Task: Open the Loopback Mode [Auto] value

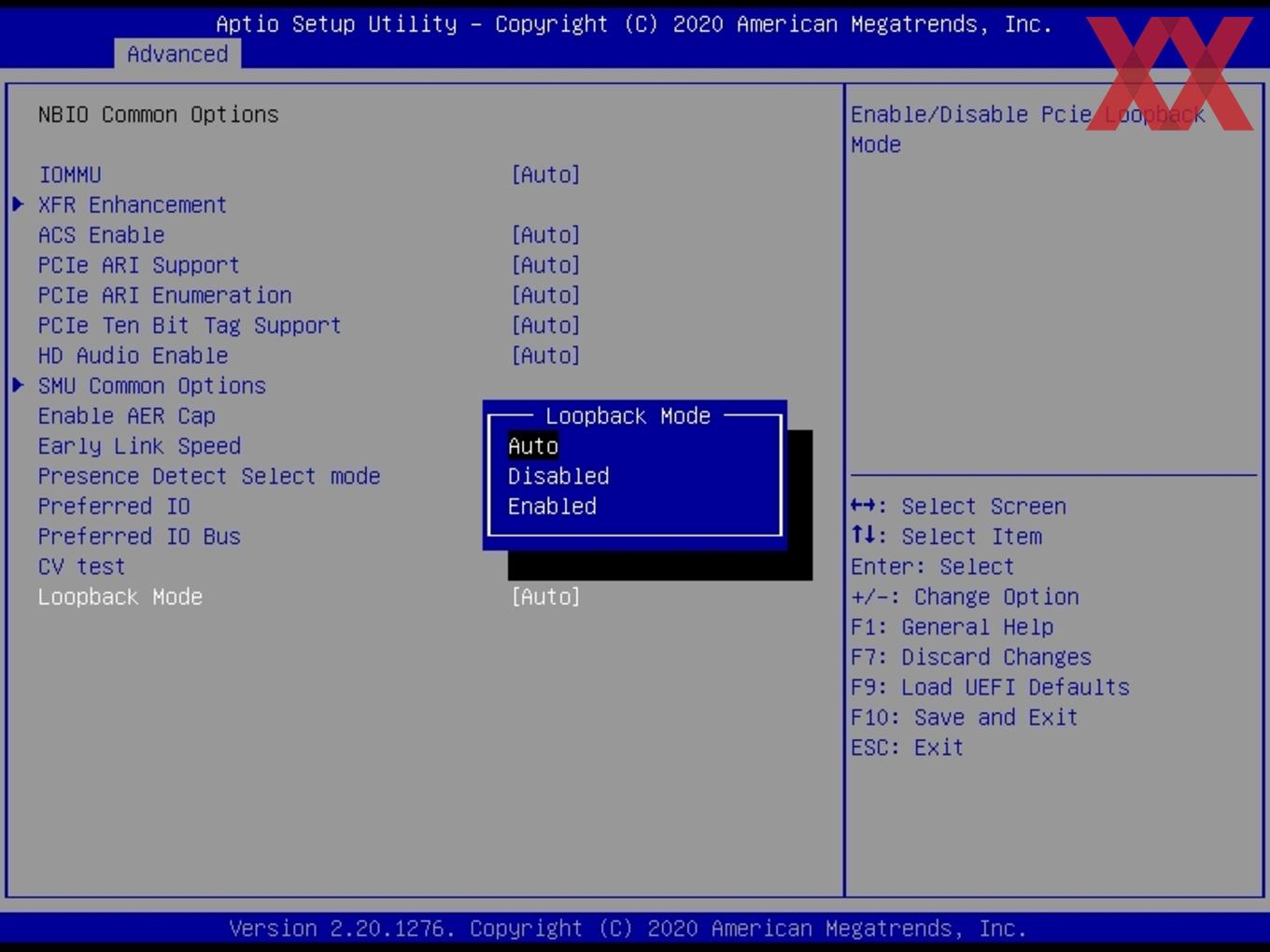Action: [546, 596]
